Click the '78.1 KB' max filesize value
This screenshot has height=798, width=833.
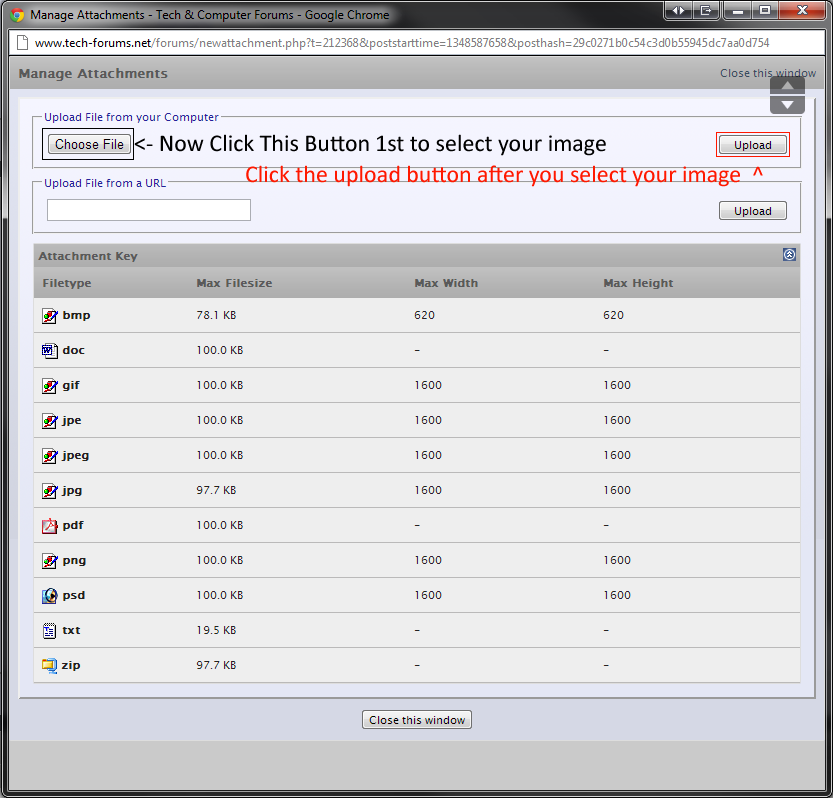216,315
